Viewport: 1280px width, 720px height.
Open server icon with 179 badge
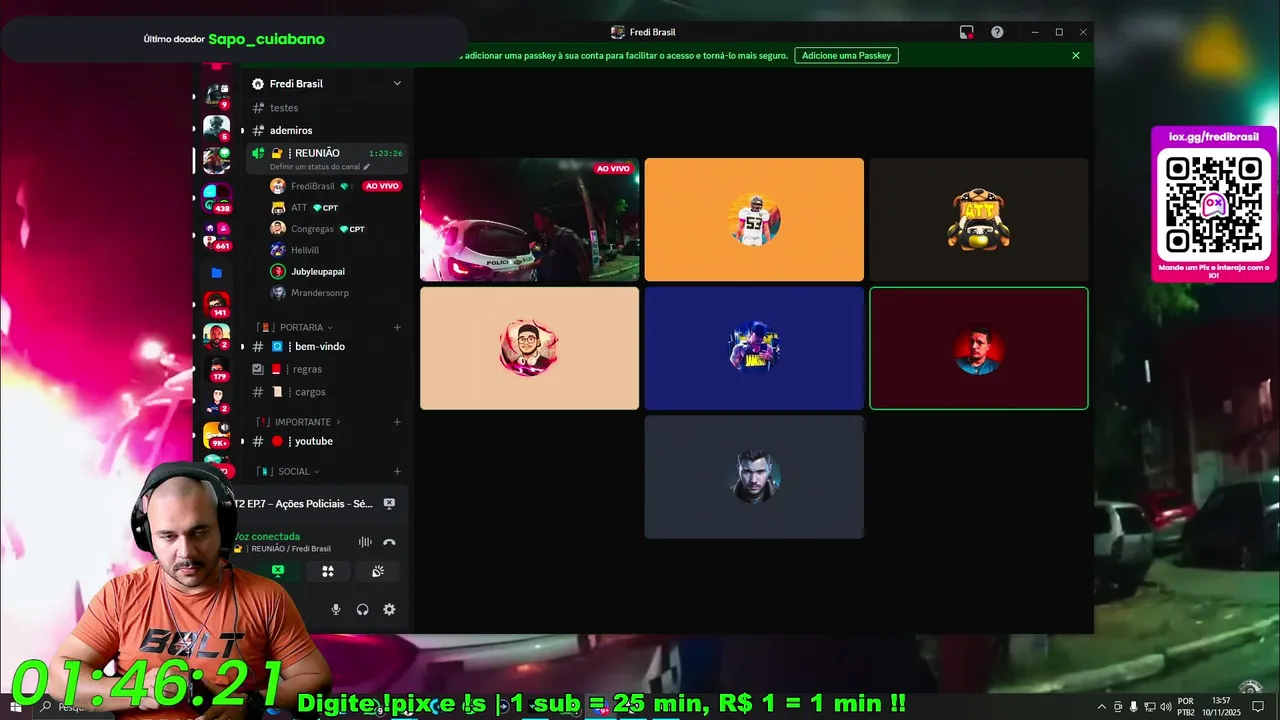(x=216, y=368)
